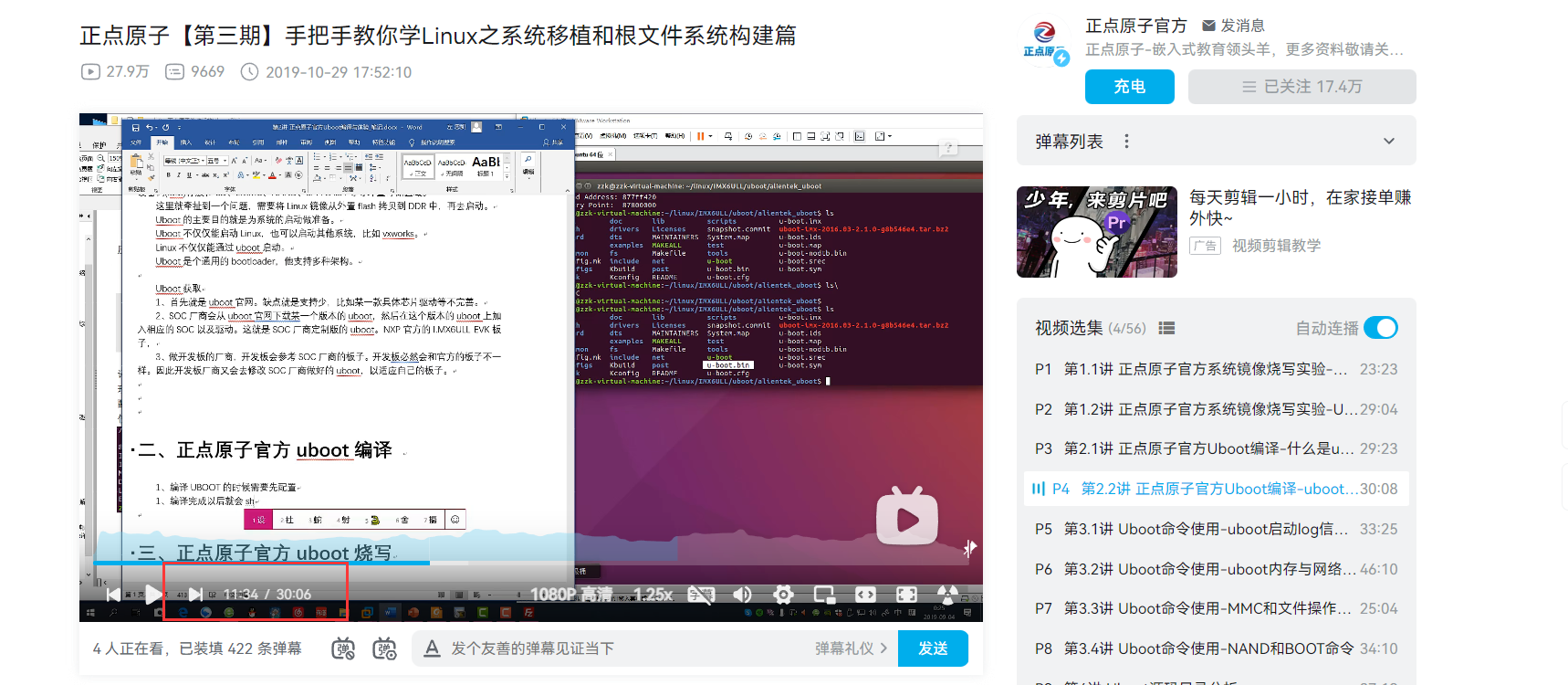The image size is (1568, 685).
Task: Skip to the previous episode in the player
Action: (112, 595)
